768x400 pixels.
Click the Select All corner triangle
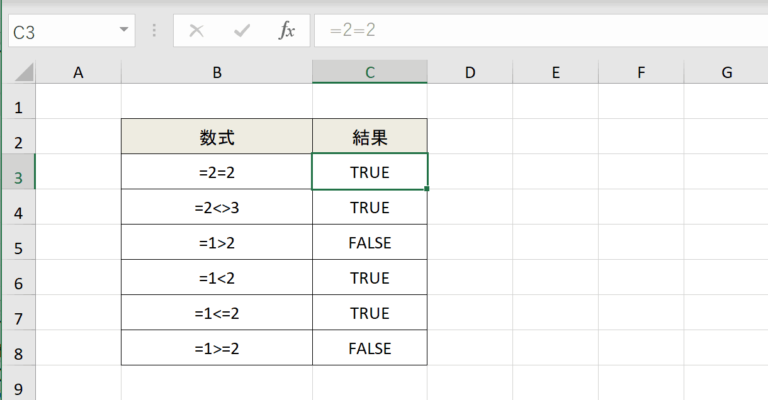pos(22,73)
